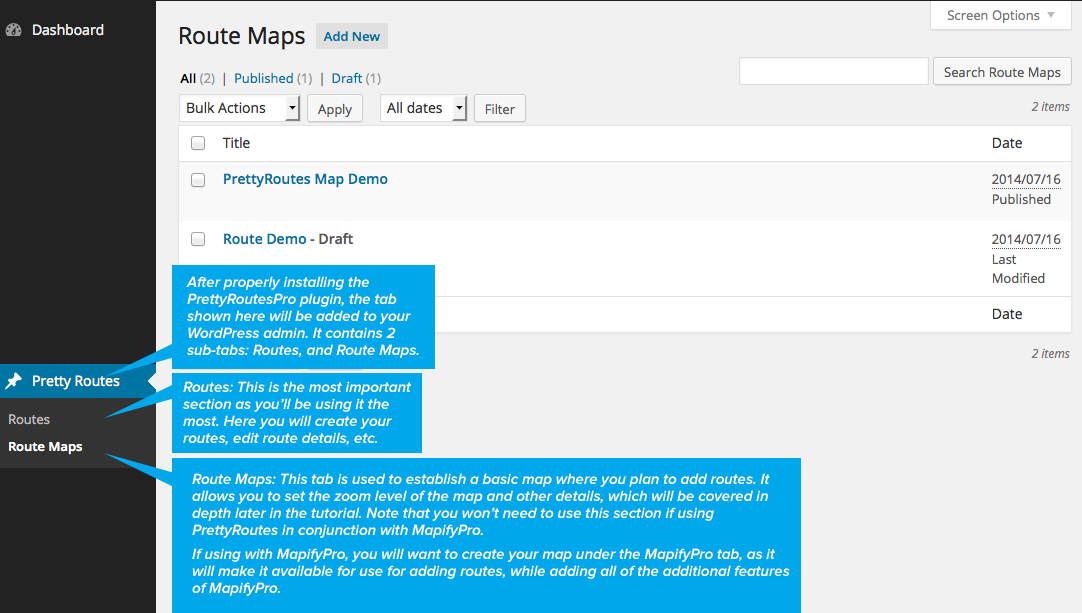This screenshot has height=613, width=1082.
Task: Focus the route maps search field
Action: pos(833,72)
